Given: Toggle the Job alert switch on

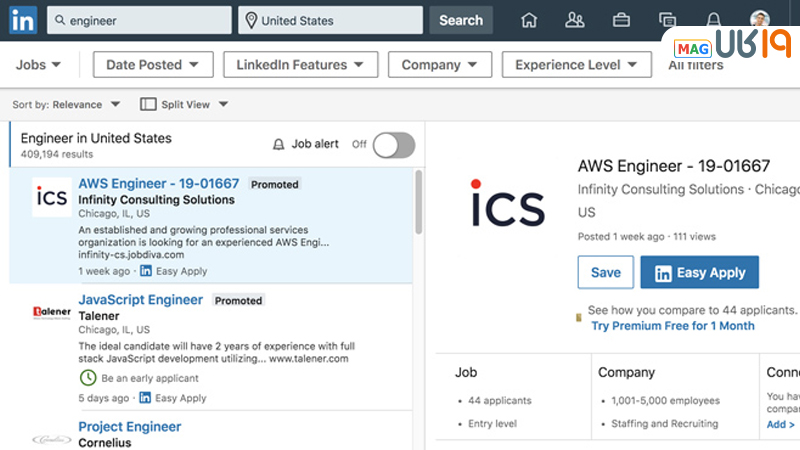Looking at the screenshot, I should point(393,145).
